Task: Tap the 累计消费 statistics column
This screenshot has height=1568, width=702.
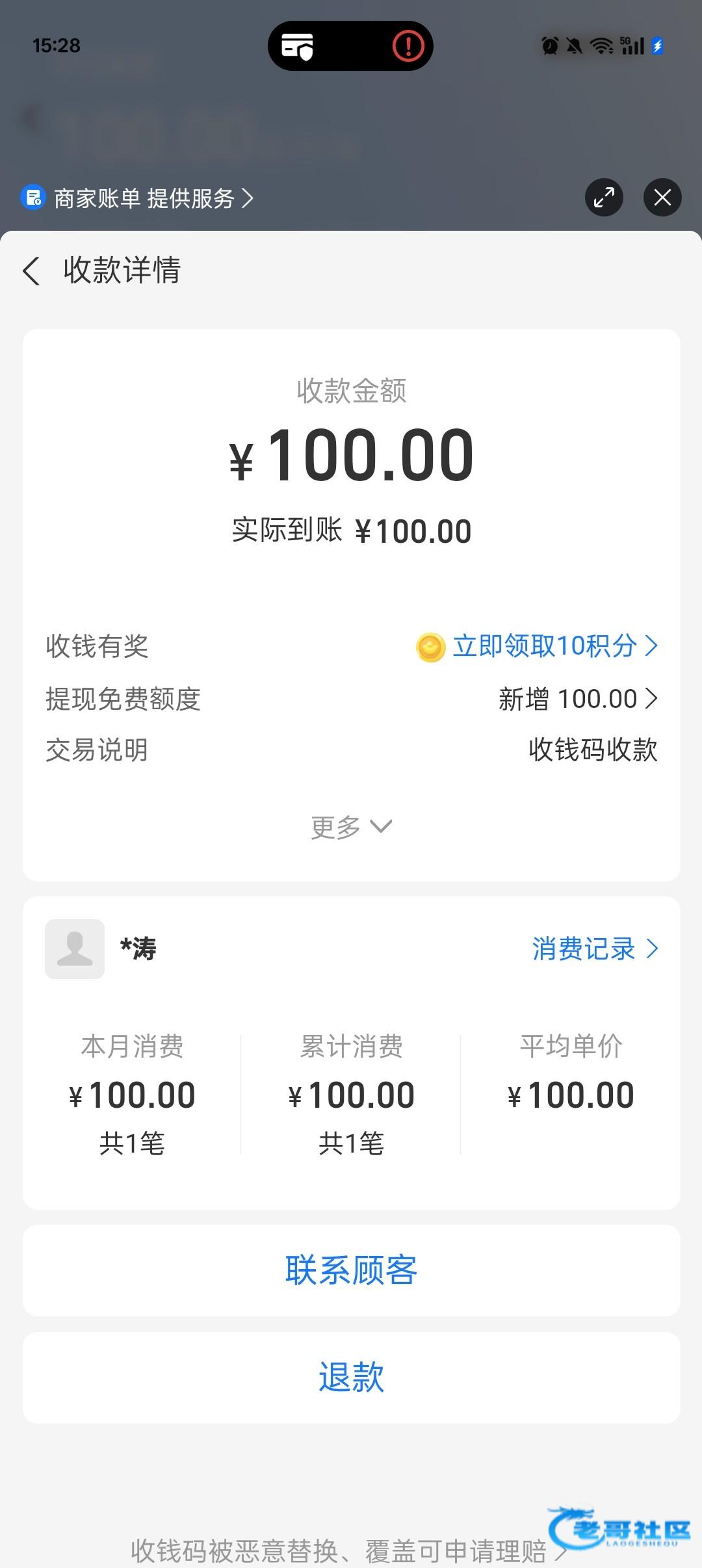Action: (351, 1094)
